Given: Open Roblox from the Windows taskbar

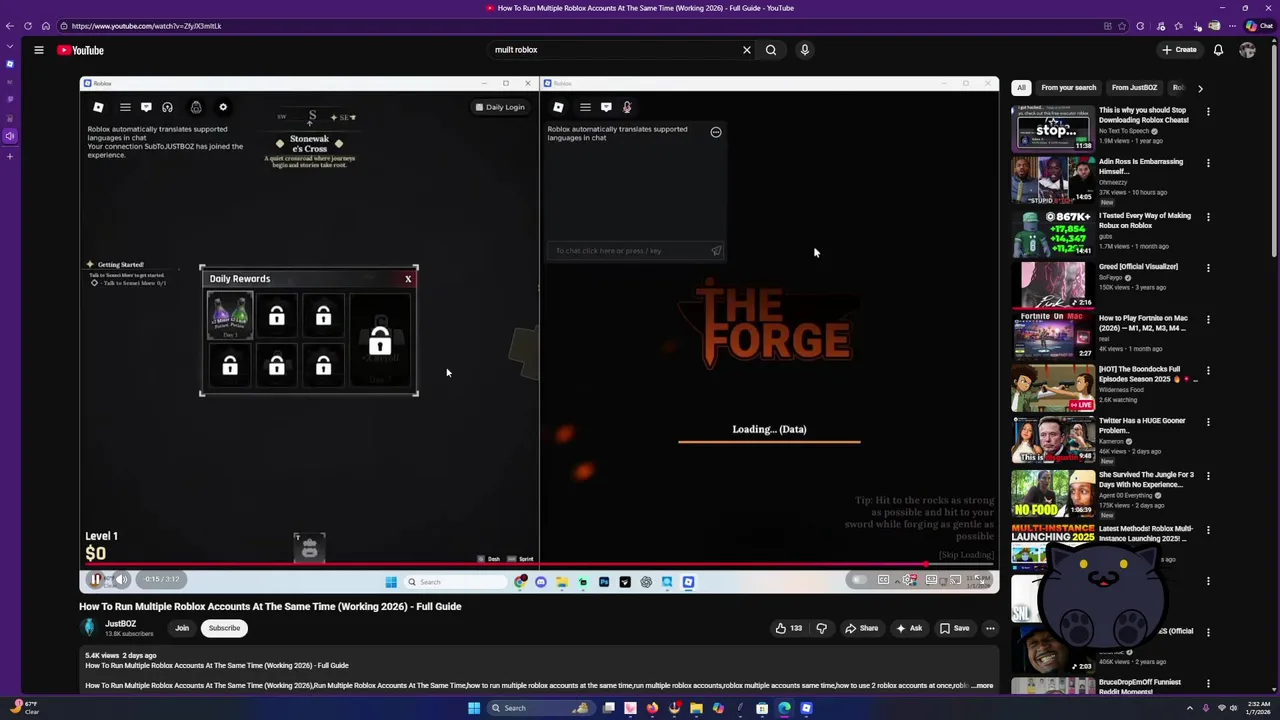Looking at the screenshot, I should [x=806, y=708].
